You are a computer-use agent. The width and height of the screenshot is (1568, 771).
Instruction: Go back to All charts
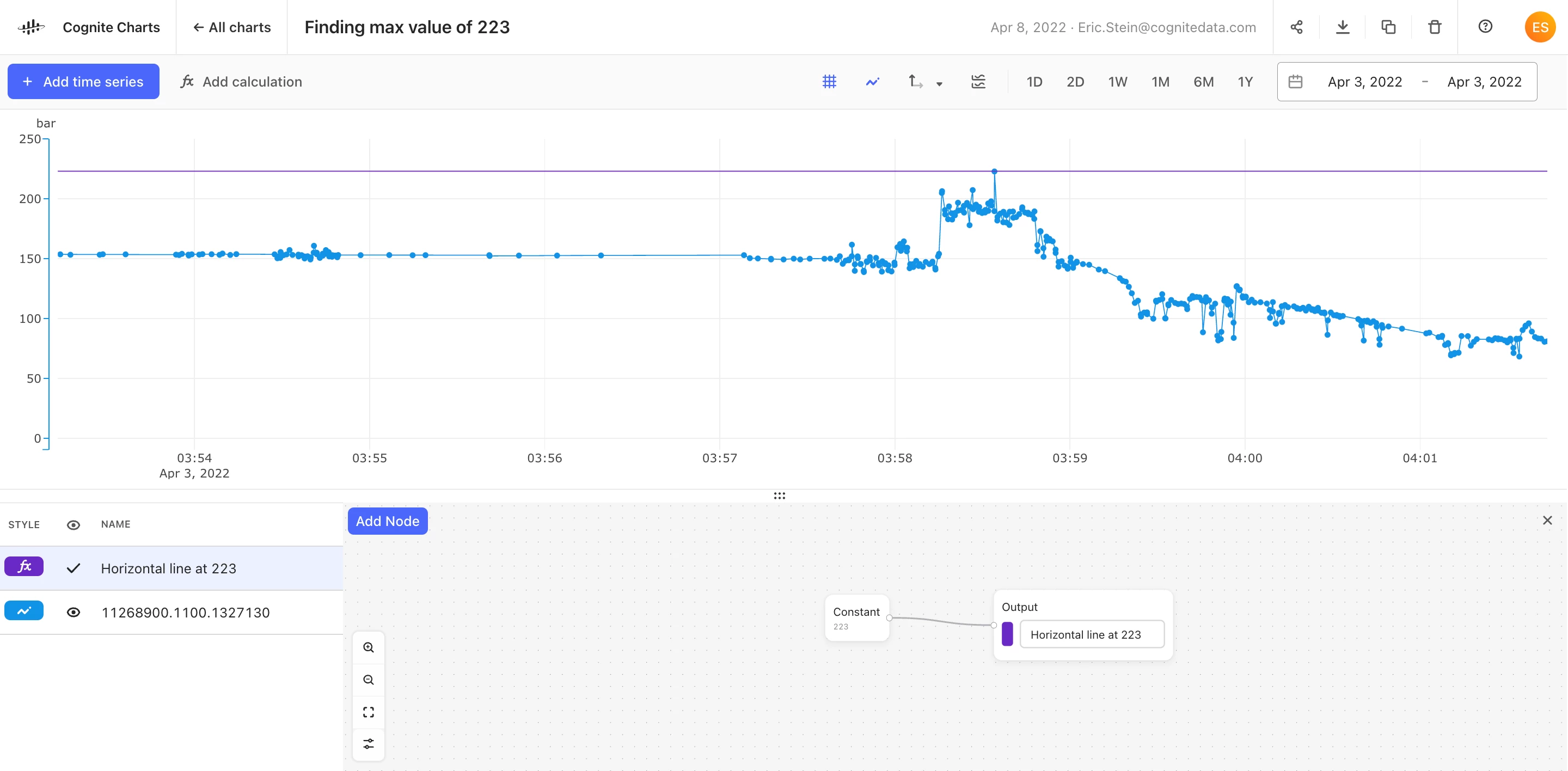231,27
